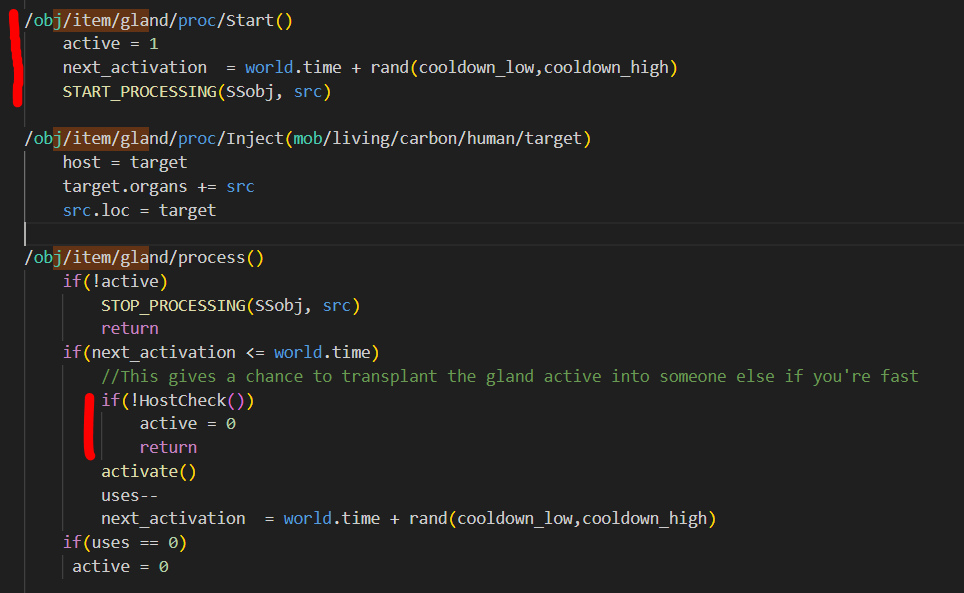Click the 'active = 1' line
This screenshot has width=964, height=593.
111,44
